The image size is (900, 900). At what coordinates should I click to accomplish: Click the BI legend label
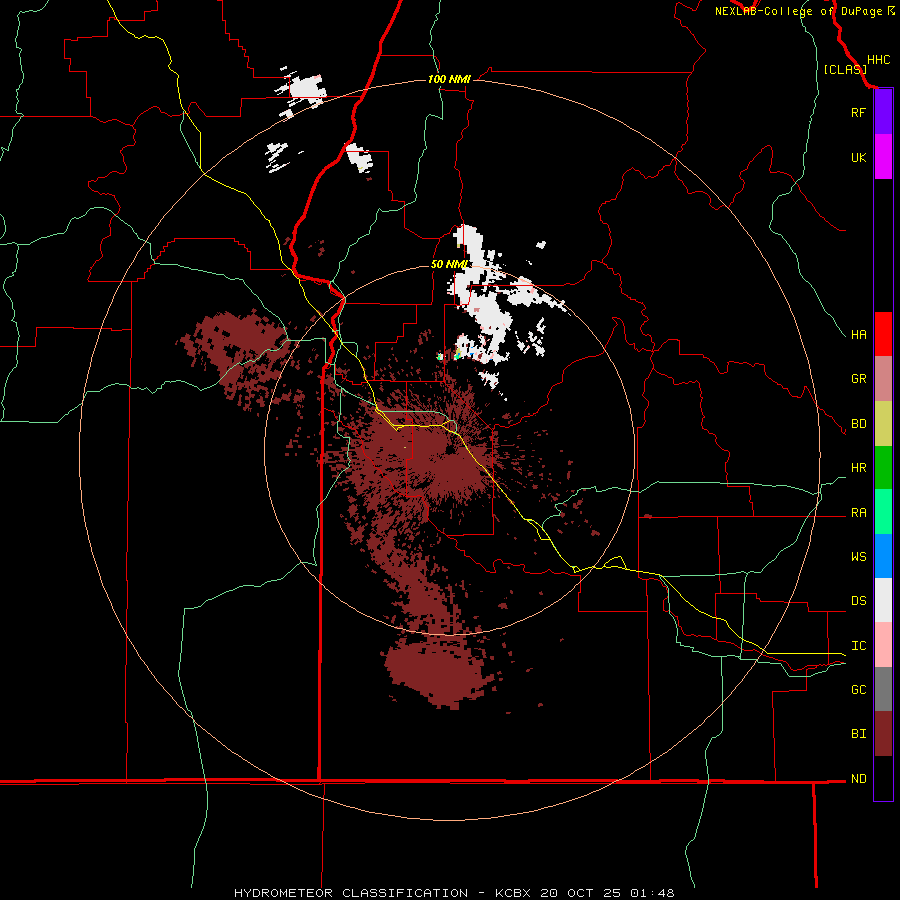[x=858, y=734]
